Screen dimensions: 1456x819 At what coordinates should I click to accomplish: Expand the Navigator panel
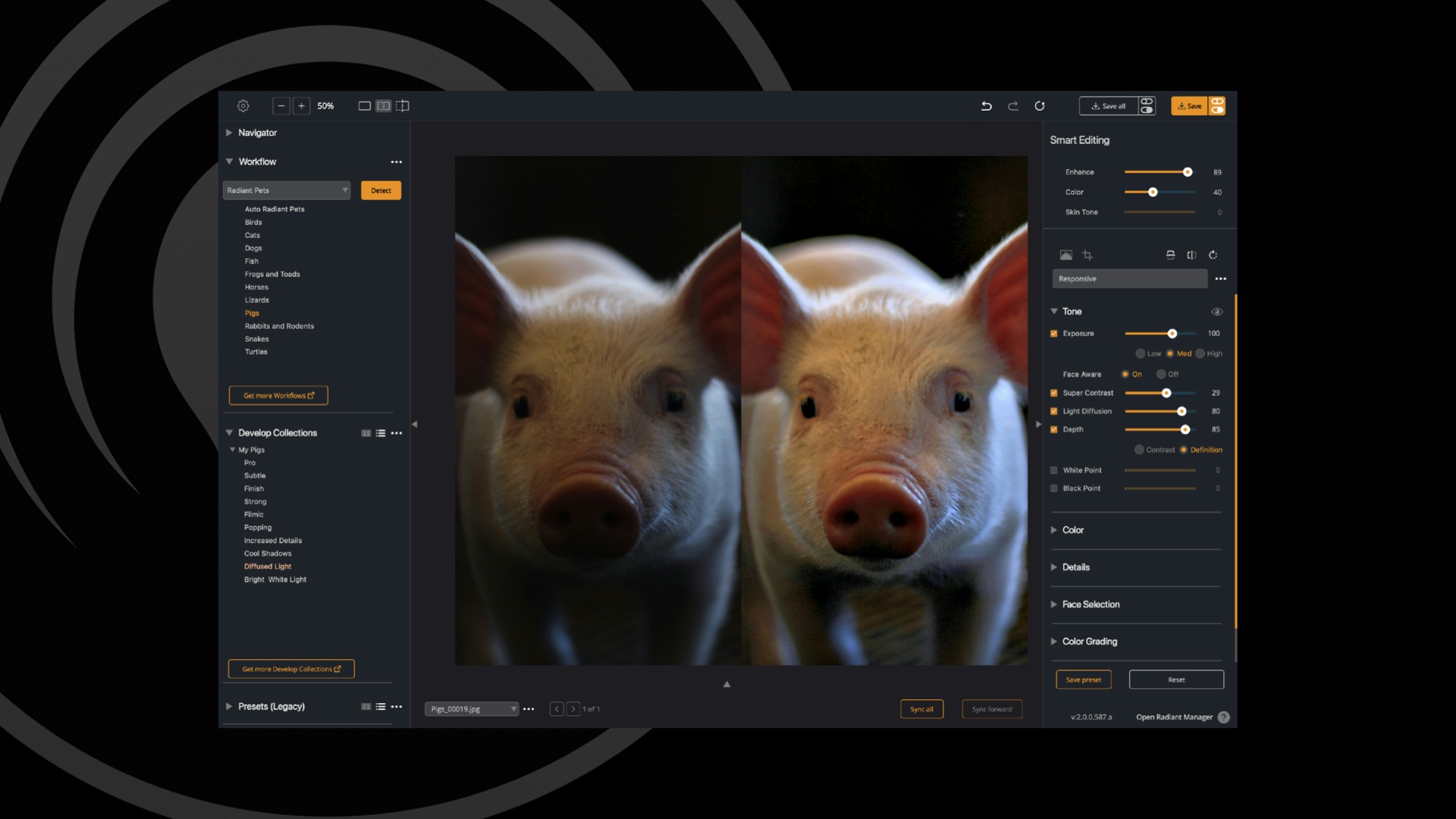tap(229, 133)
